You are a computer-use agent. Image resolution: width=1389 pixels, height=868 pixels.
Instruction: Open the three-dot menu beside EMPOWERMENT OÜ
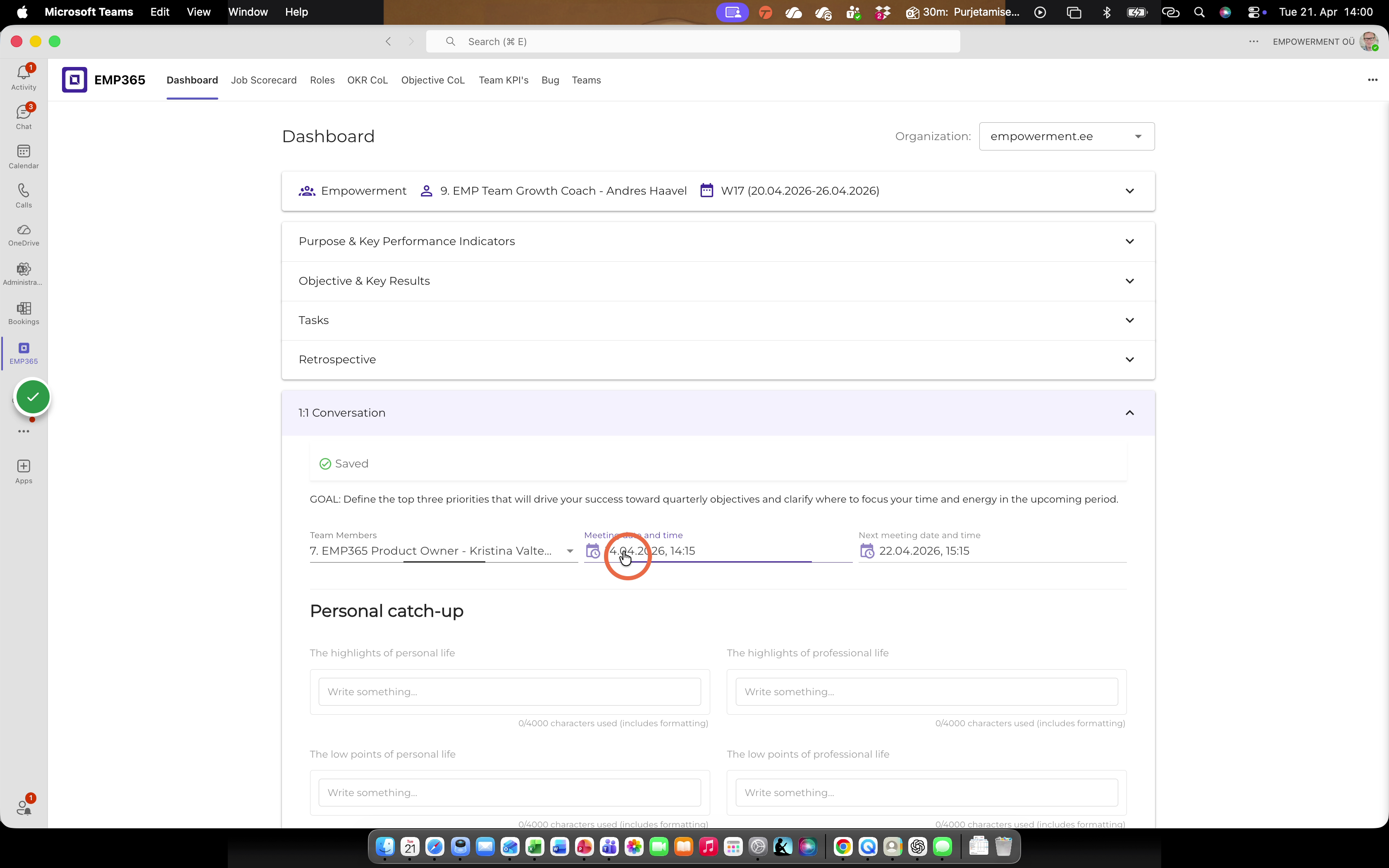pyautogui.click(x=1253, y=41)
